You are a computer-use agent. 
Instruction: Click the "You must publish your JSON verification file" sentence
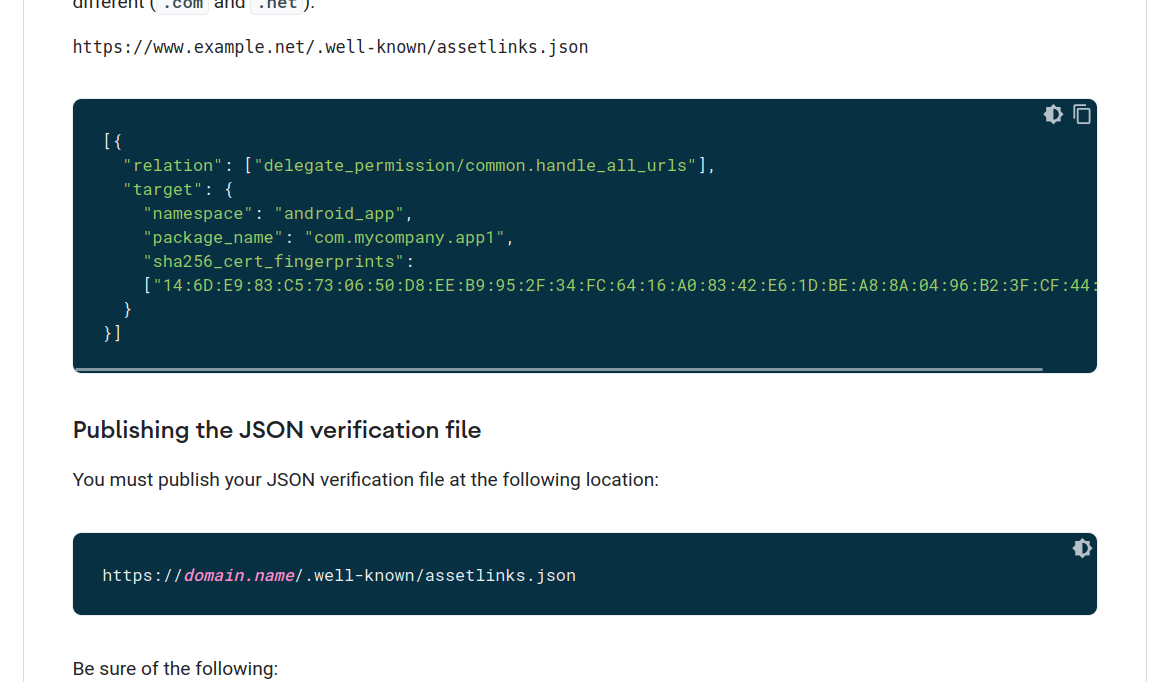tap(365, 480)
